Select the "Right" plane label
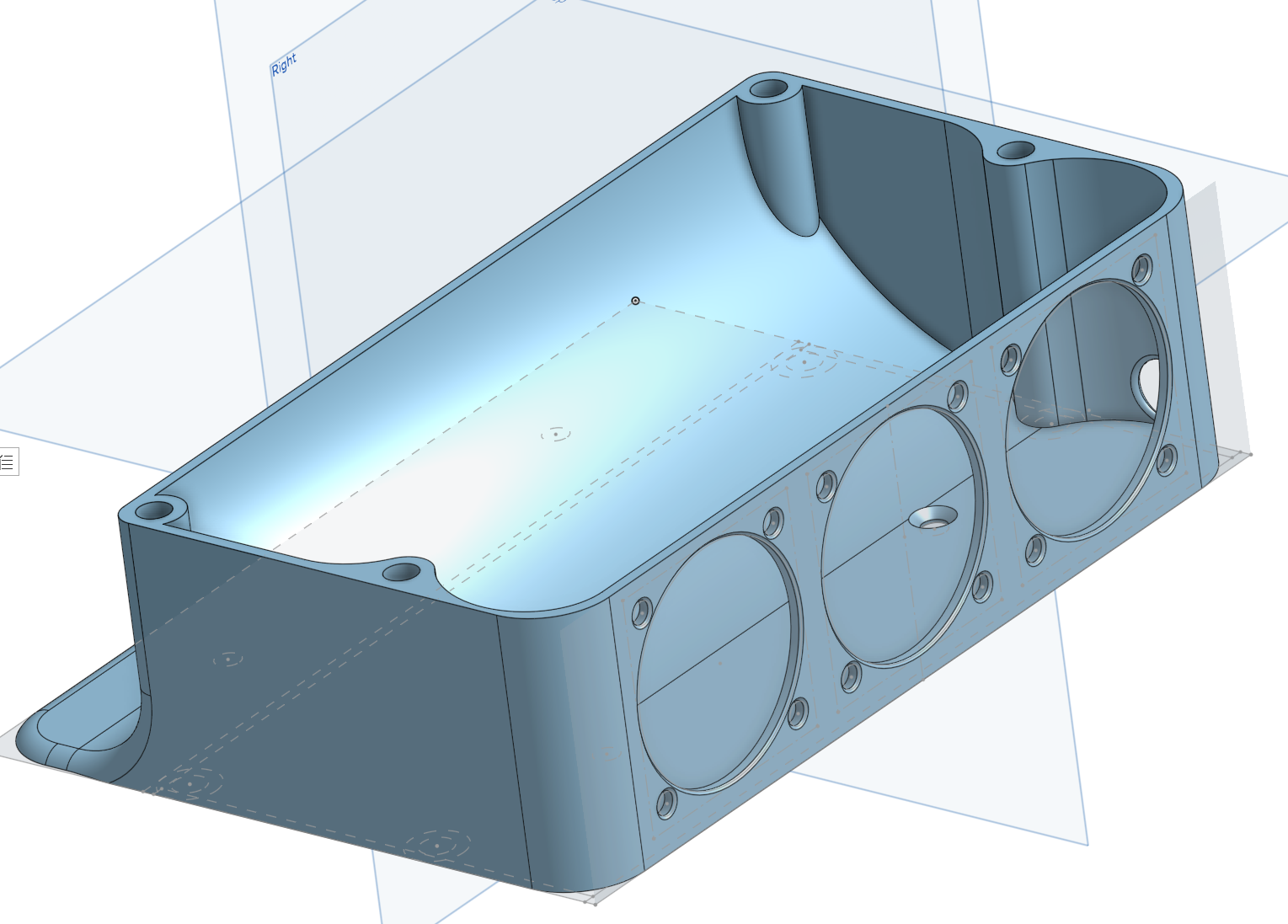The image size is (1288, 924). (x=284, y=65)
